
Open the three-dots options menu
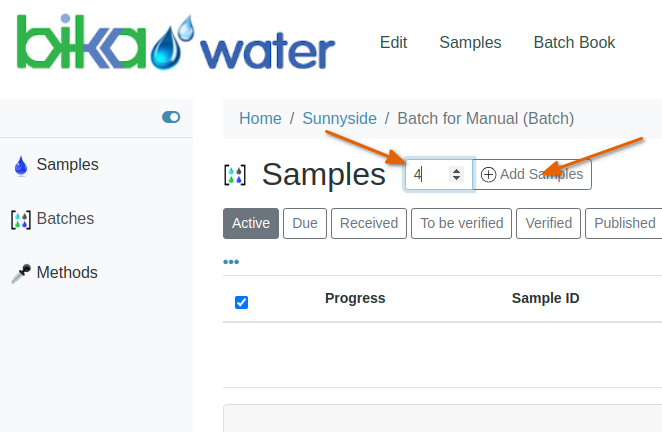(x=231, y=262)
